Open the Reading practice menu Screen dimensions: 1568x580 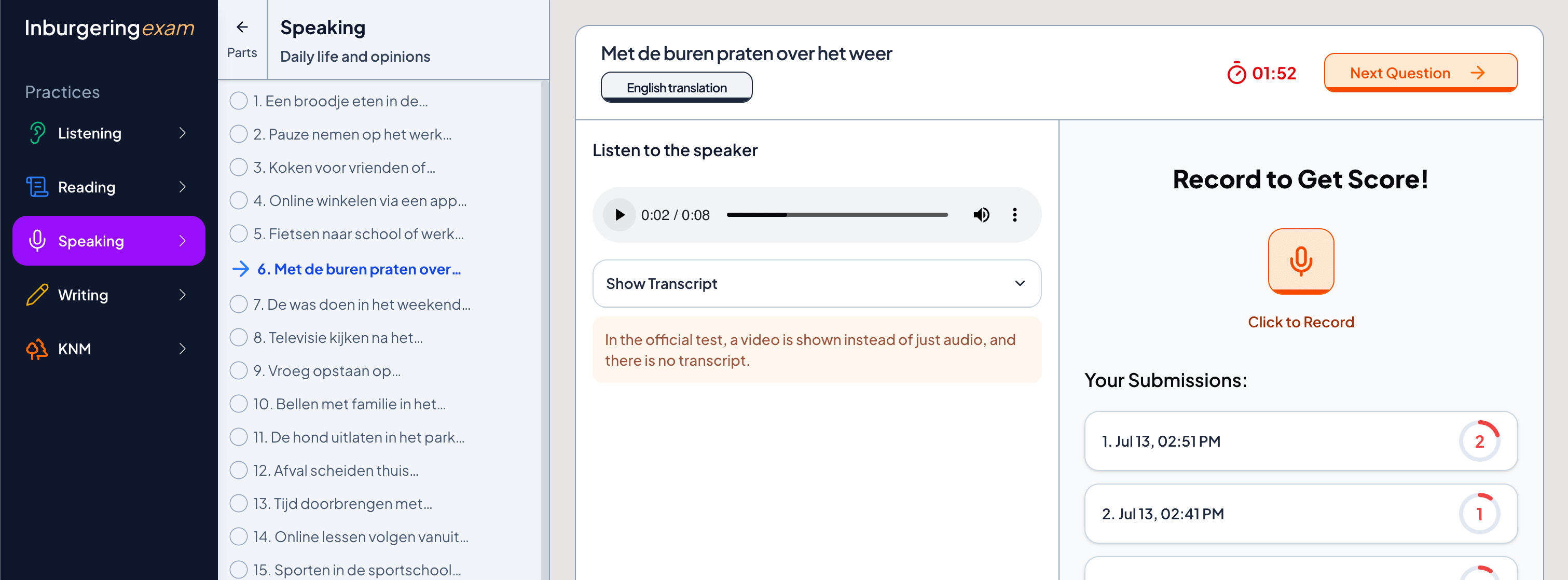109,187
